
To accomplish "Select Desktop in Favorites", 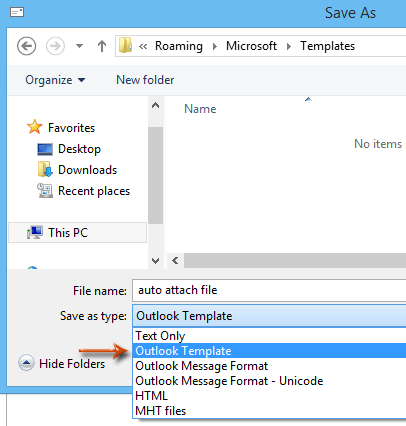I will pyautogui.click(x=79, y=149).
